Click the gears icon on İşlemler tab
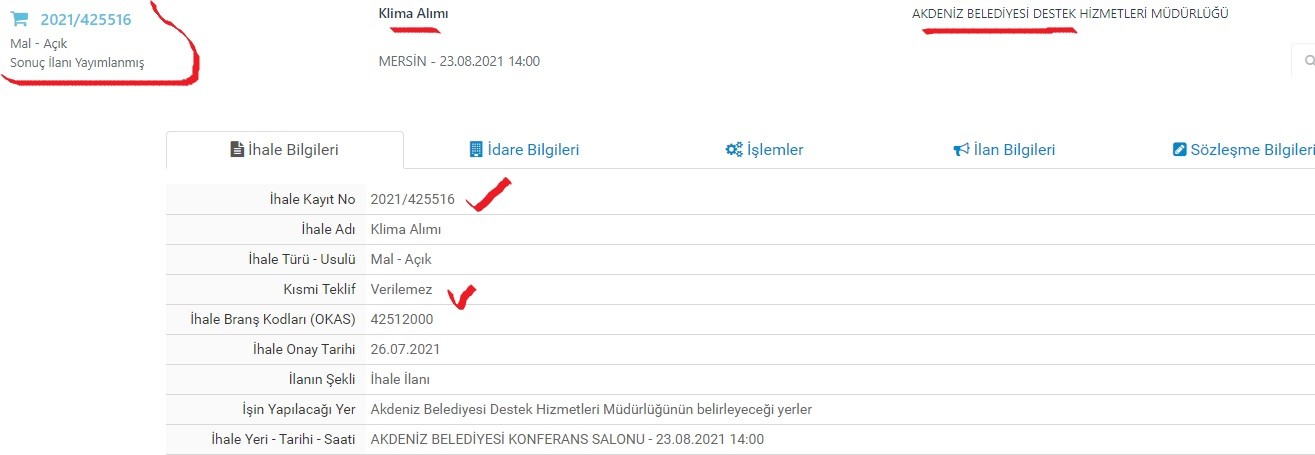1315x455 pixels. [734, 150]
